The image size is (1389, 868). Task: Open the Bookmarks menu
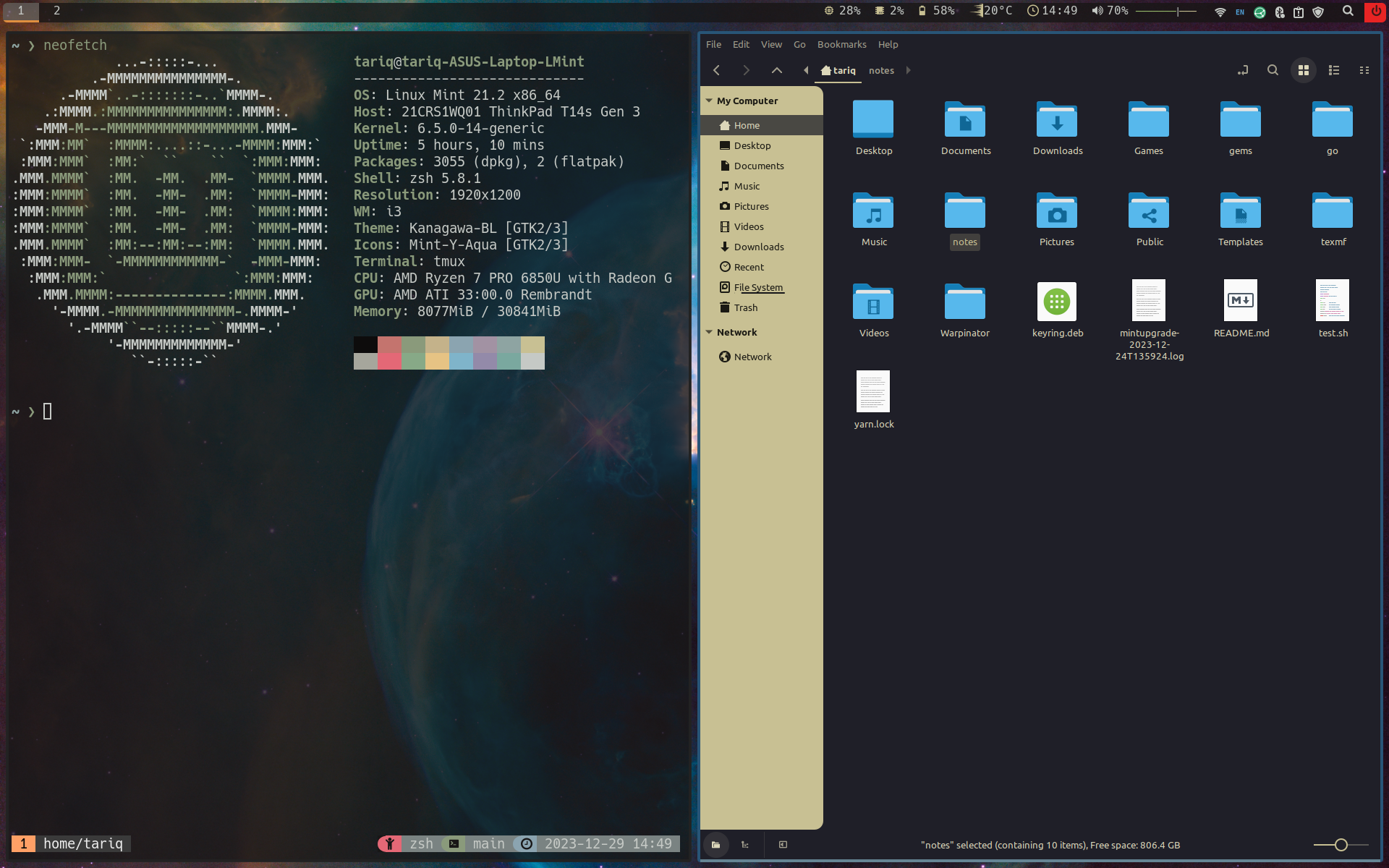click(841, 44)
